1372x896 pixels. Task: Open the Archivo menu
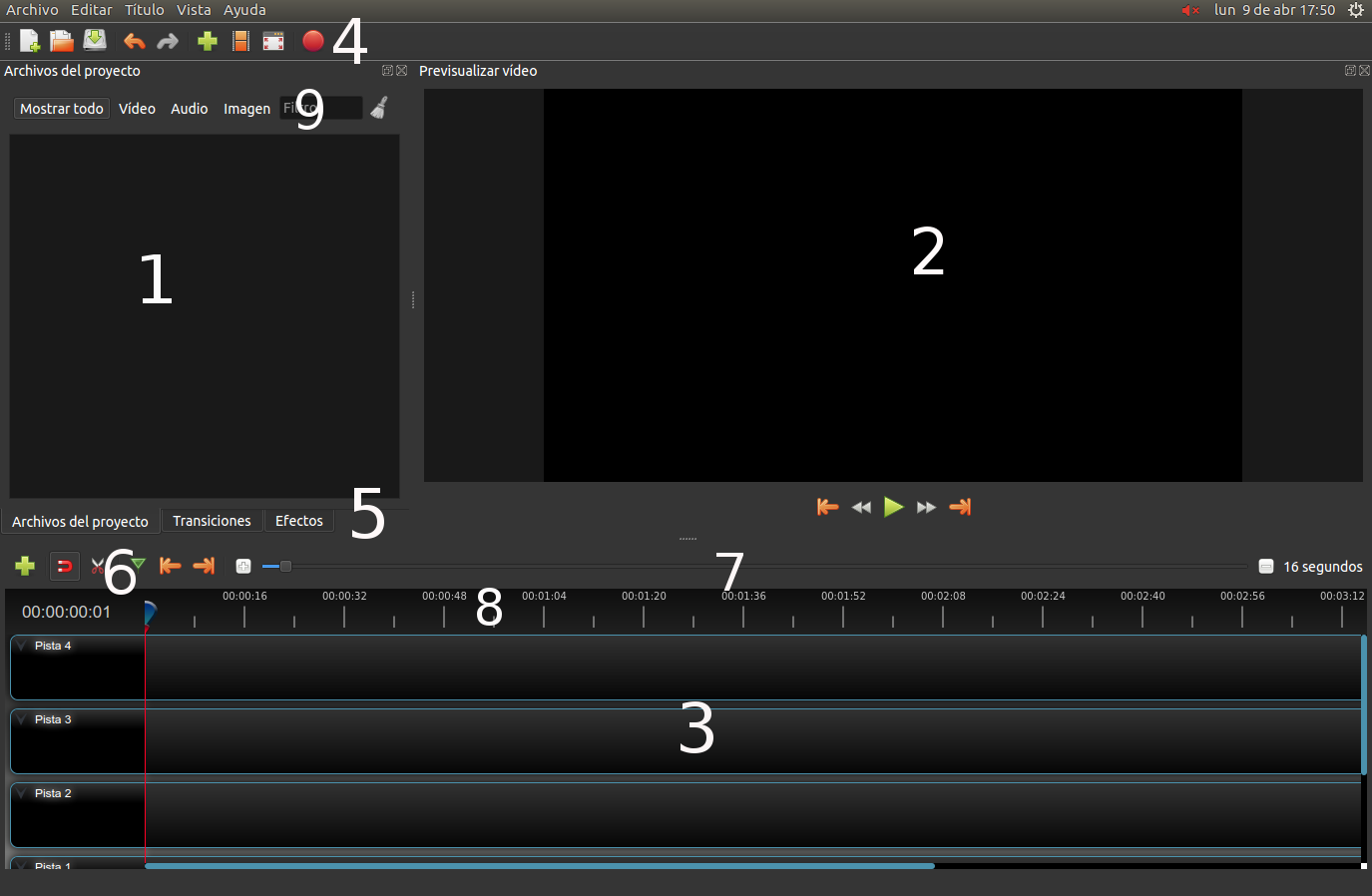click(x=32, y=10)
